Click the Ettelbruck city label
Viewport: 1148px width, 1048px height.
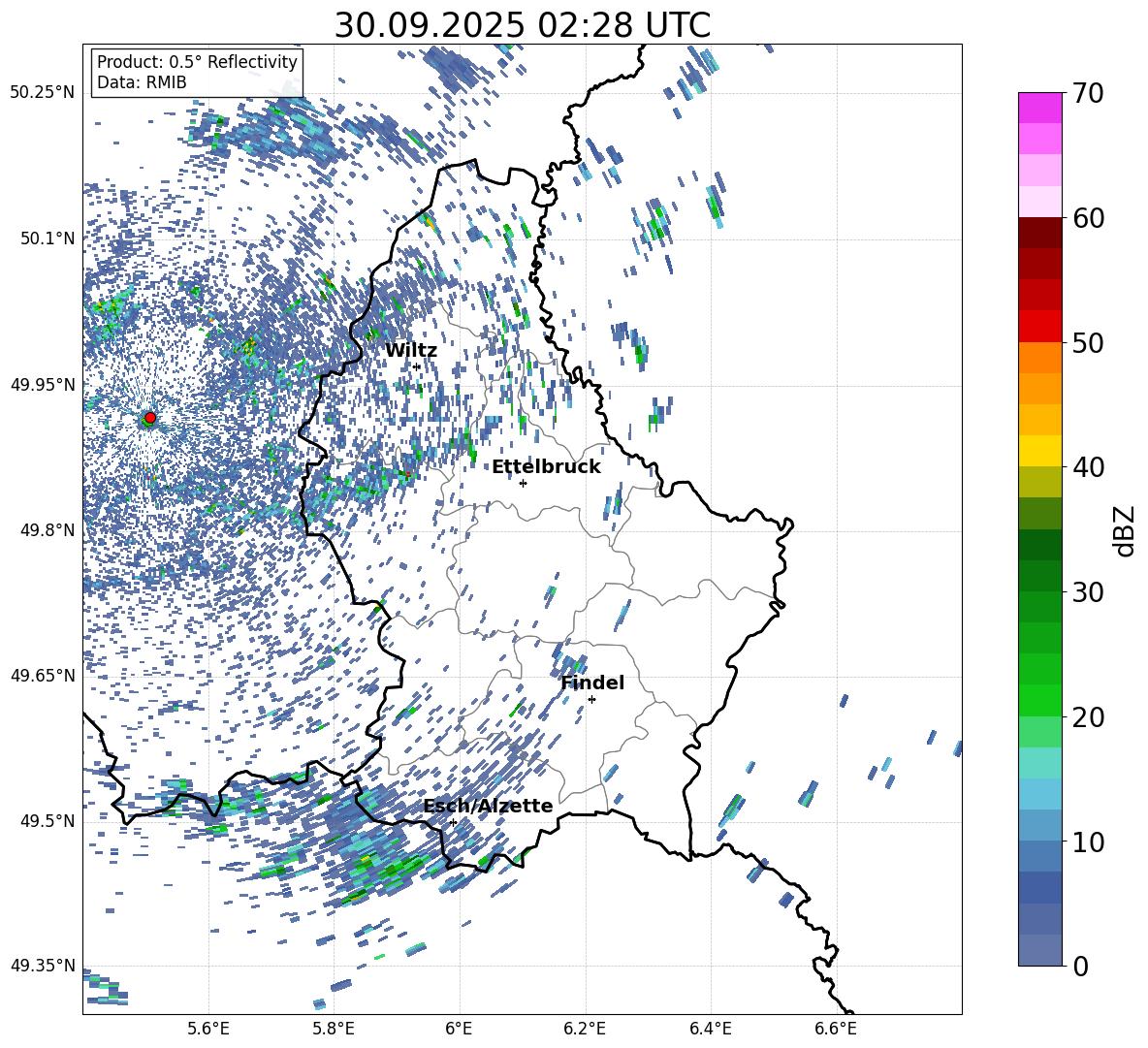pyautogui.click(x=546, y=467)
